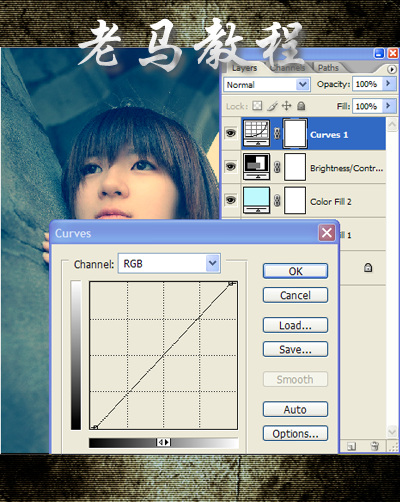Screen dimensions: 400x502
Task: Create a new layer with bottom icon
Action: [351, 446]
